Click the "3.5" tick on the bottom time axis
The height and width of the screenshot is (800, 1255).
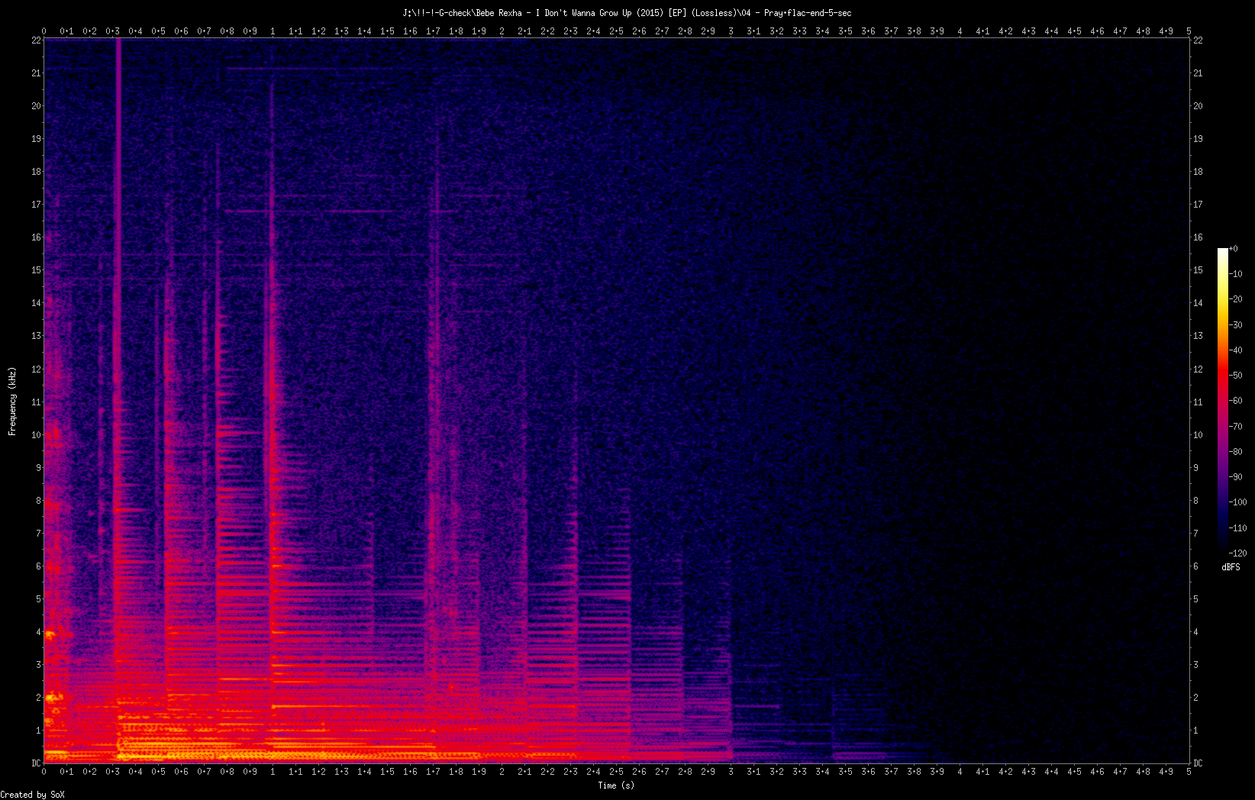(845, 772)
